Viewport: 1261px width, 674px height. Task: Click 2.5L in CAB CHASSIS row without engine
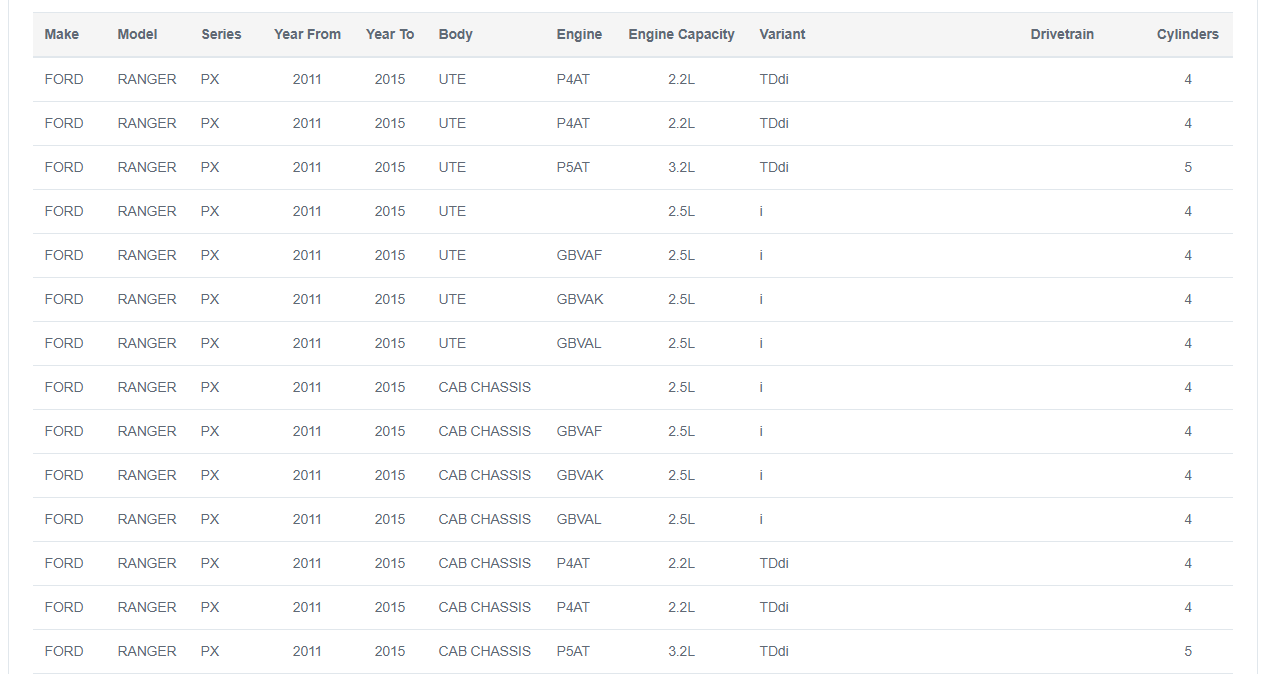coord(681,387)
